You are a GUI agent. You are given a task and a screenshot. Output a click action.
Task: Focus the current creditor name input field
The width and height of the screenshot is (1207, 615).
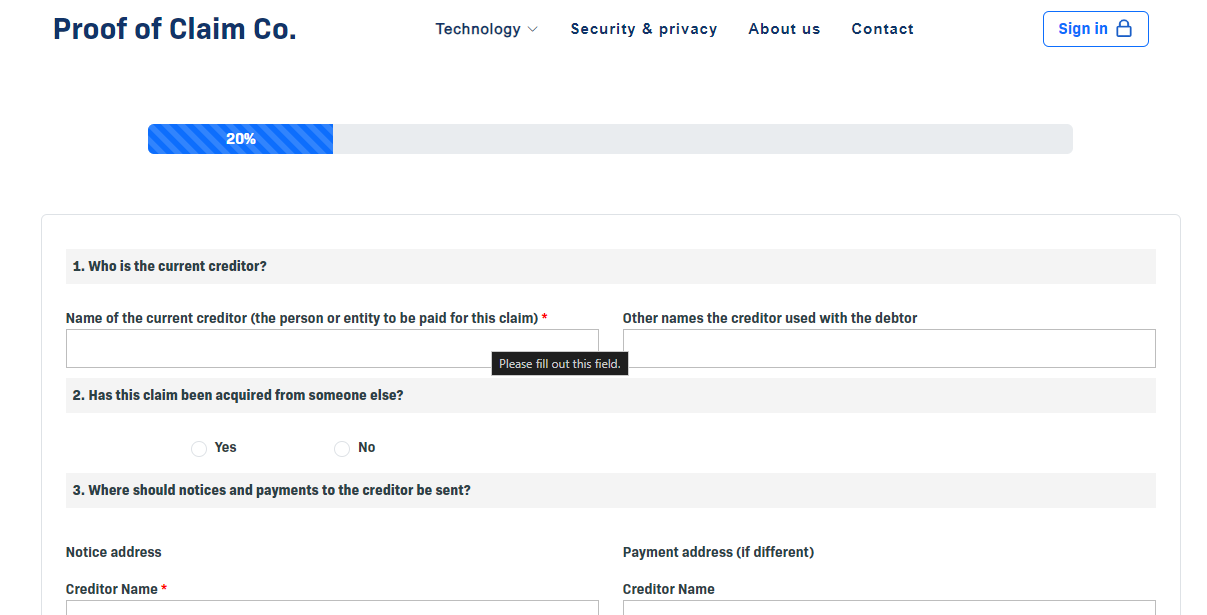click(280, 349)
